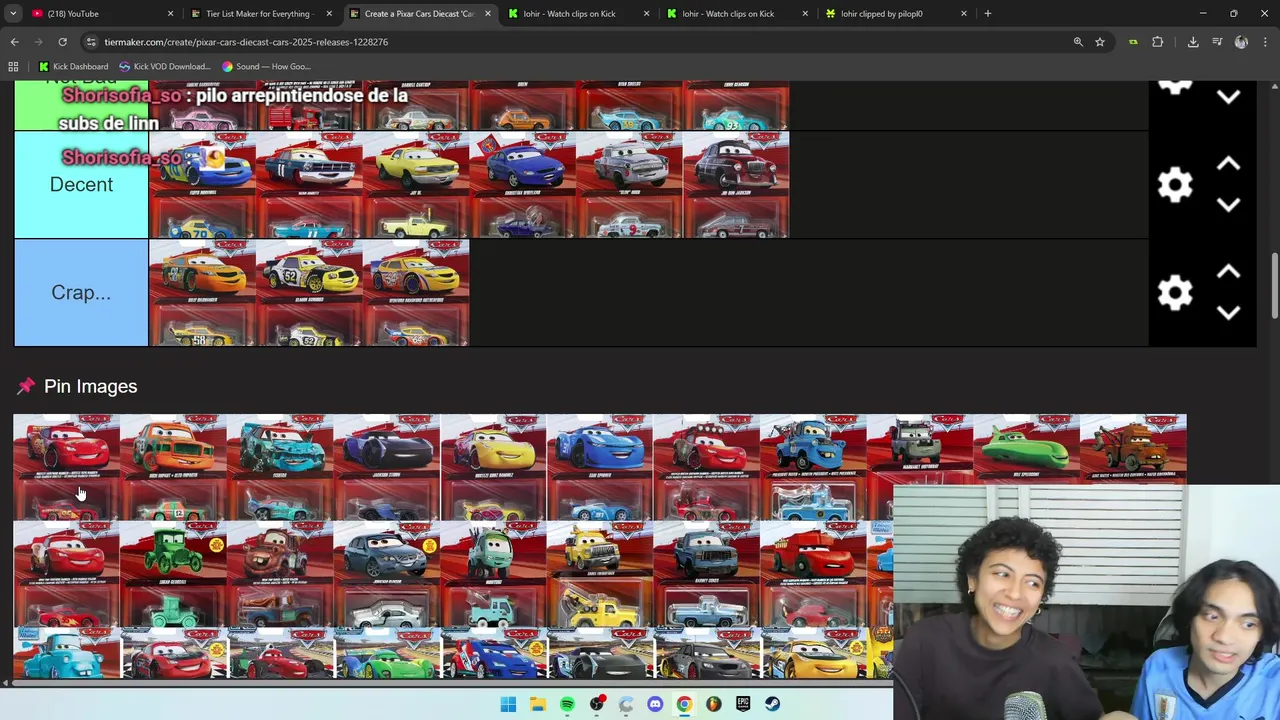Open the Chrome three-dot menu
Viewport: 1280px width, 720px height.
coord(1265,42)
